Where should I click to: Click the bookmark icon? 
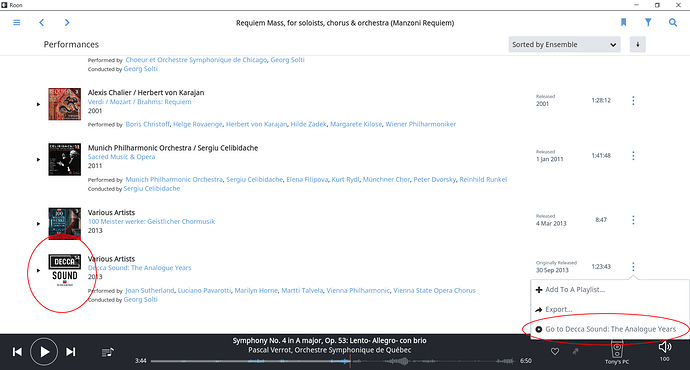[624, 22]
